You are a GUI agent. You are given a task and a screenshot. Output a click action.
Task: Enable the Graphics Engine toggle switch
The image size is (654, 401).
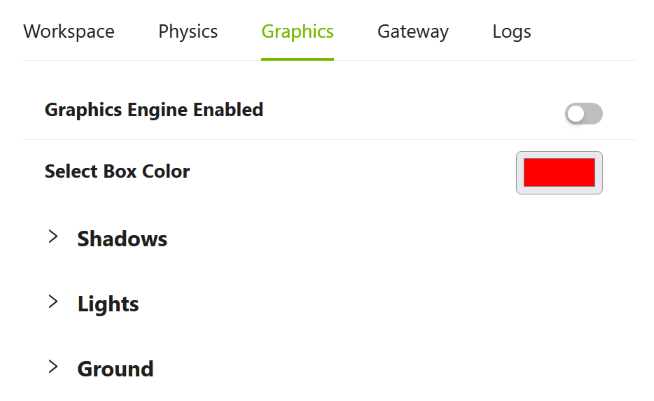tap(584, 114)
